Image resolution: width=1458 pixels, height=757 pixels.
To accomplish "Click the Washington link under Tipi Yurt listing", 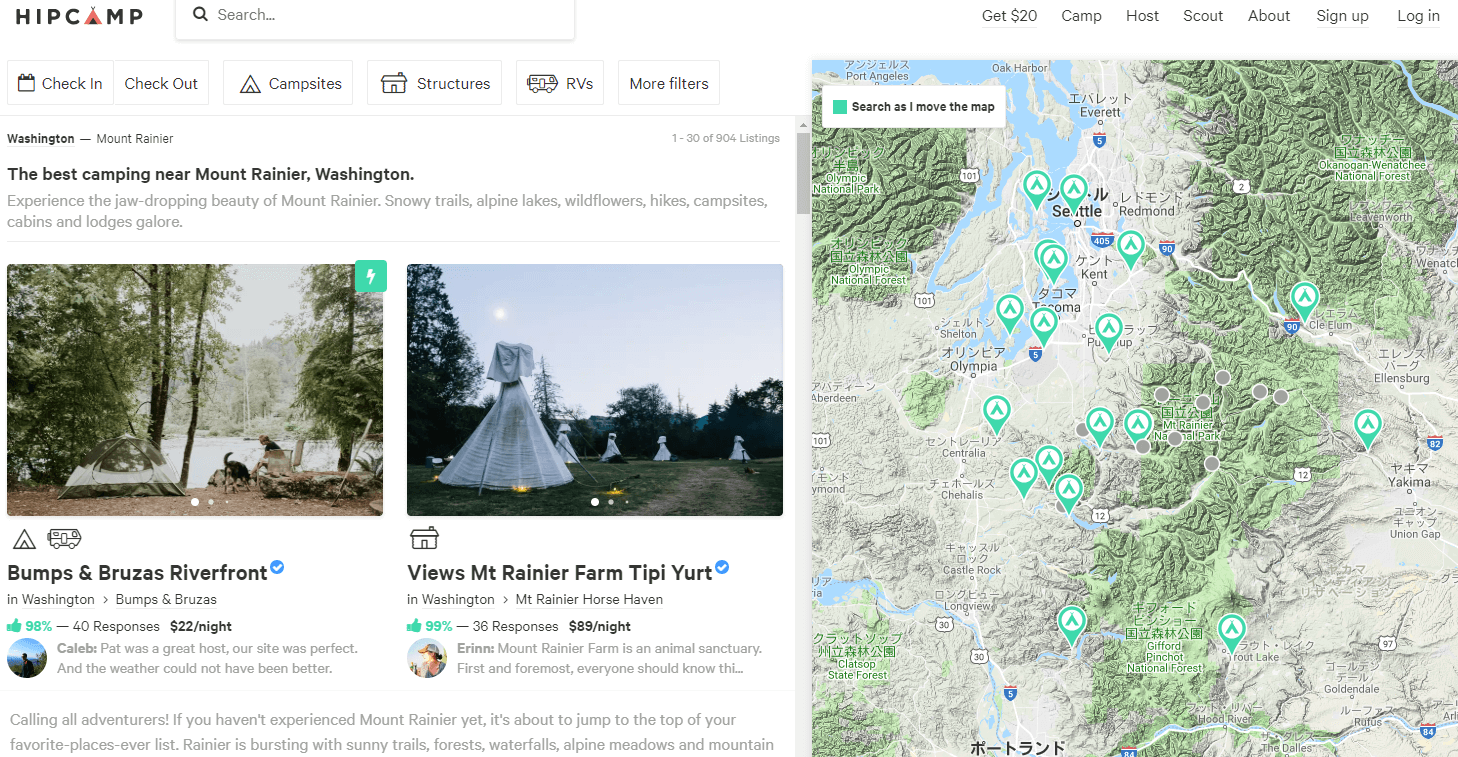I will (x=458, y=600).
